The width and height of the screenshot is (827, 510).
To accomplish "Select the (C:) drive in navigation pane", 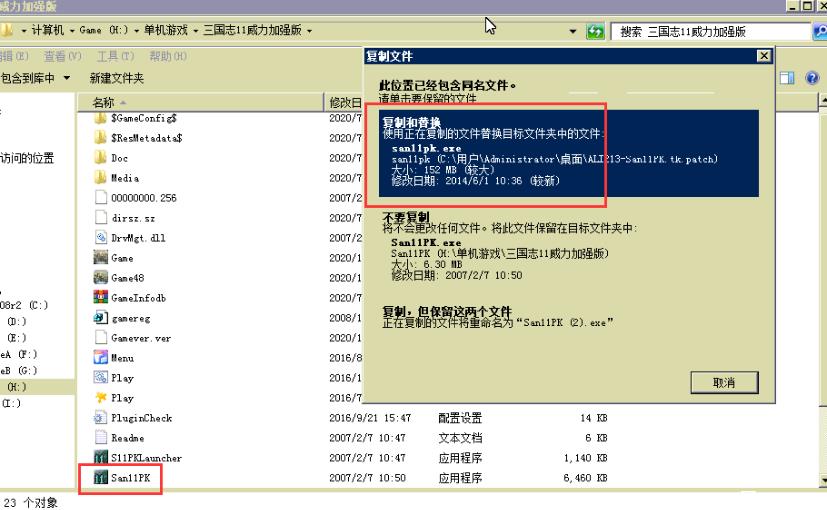I will tap(24, 305).
